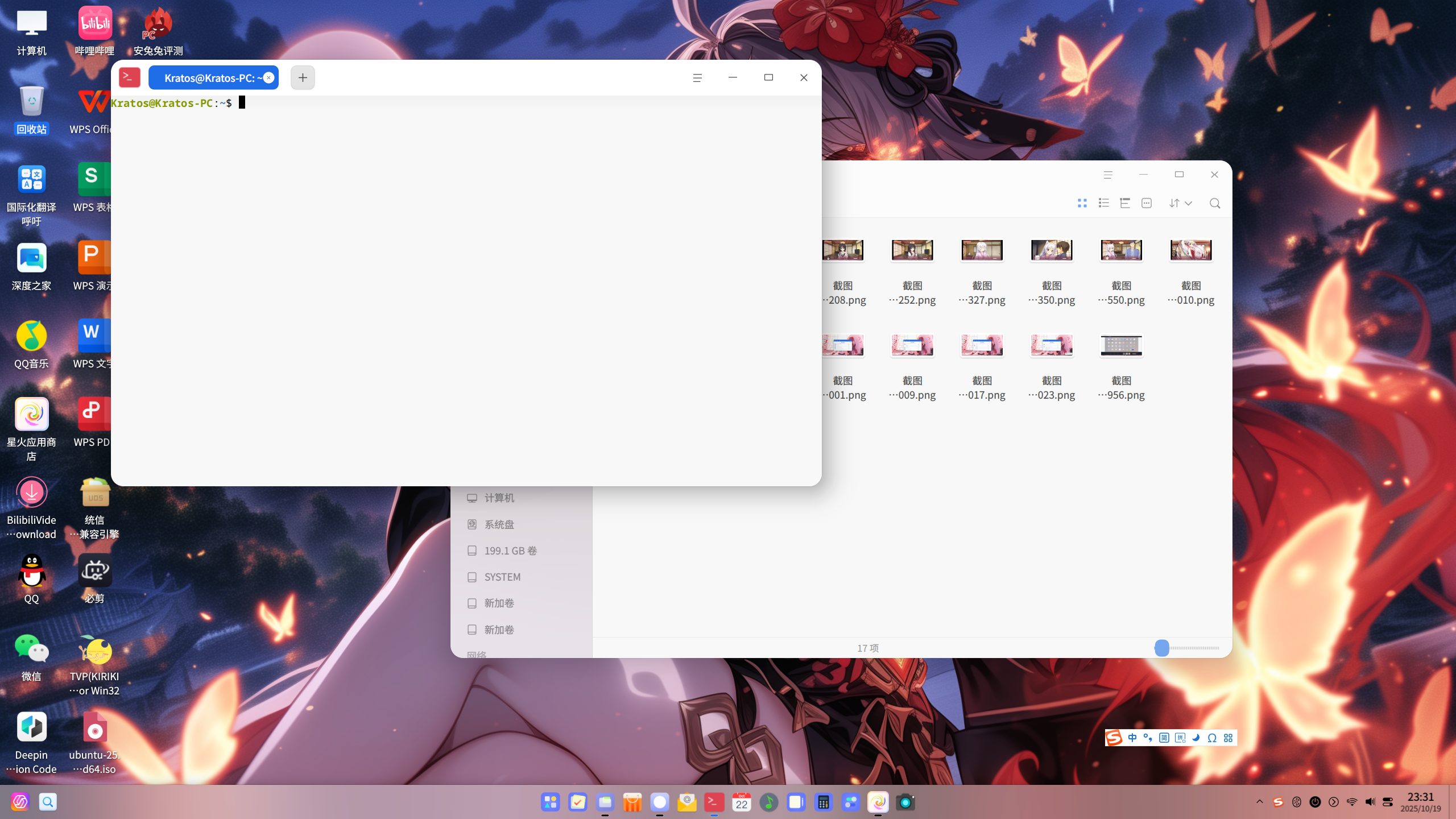The width and height of the screenshot is (1456, 819).
Task: Open the mail app in dock
Action: pyautogui.click(x=687, y=802)
